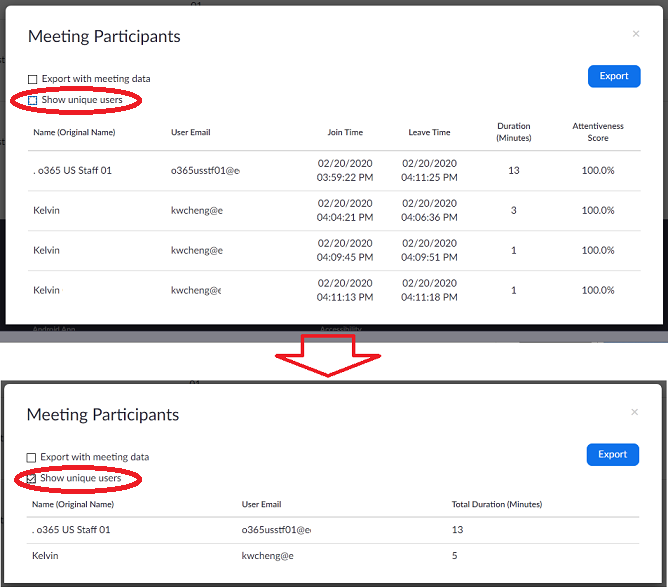The height and width of the screenshot is (588, 669).
Task: Select 'o365usstf01@e' email in upper table
Action: (205, 171)
